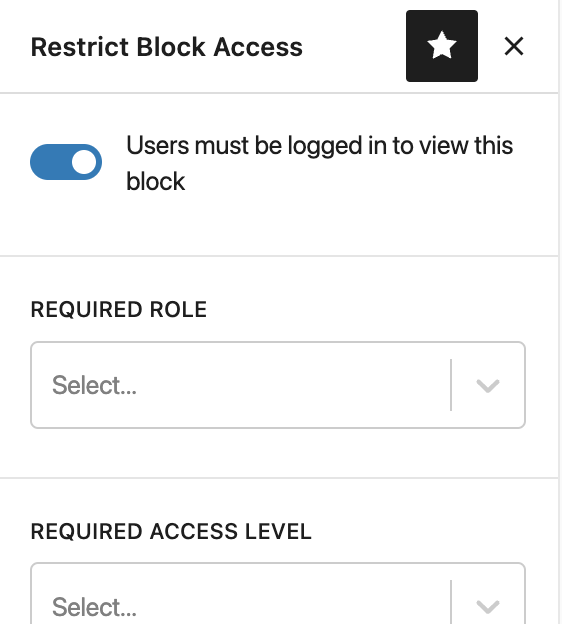
Task: Dismiss the sidebar with the X icon
Action: [513, 46]
